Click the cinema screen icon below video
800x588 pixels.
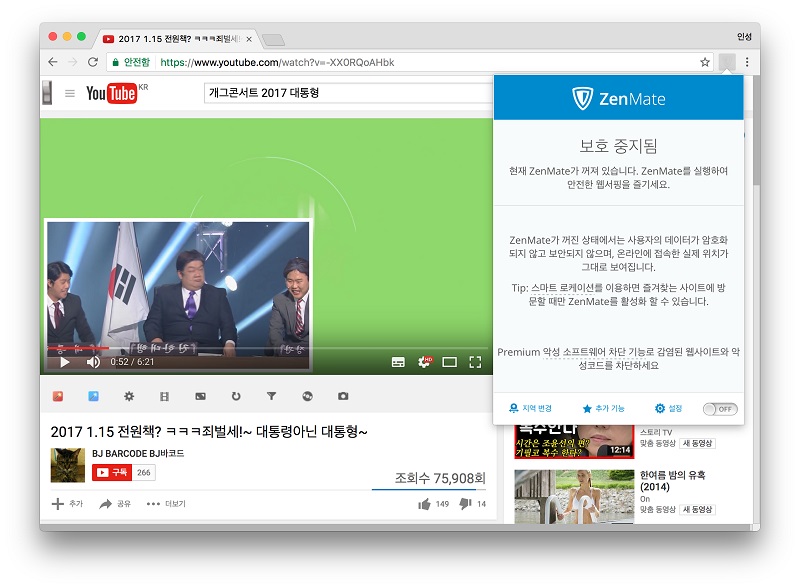(201, 396)
